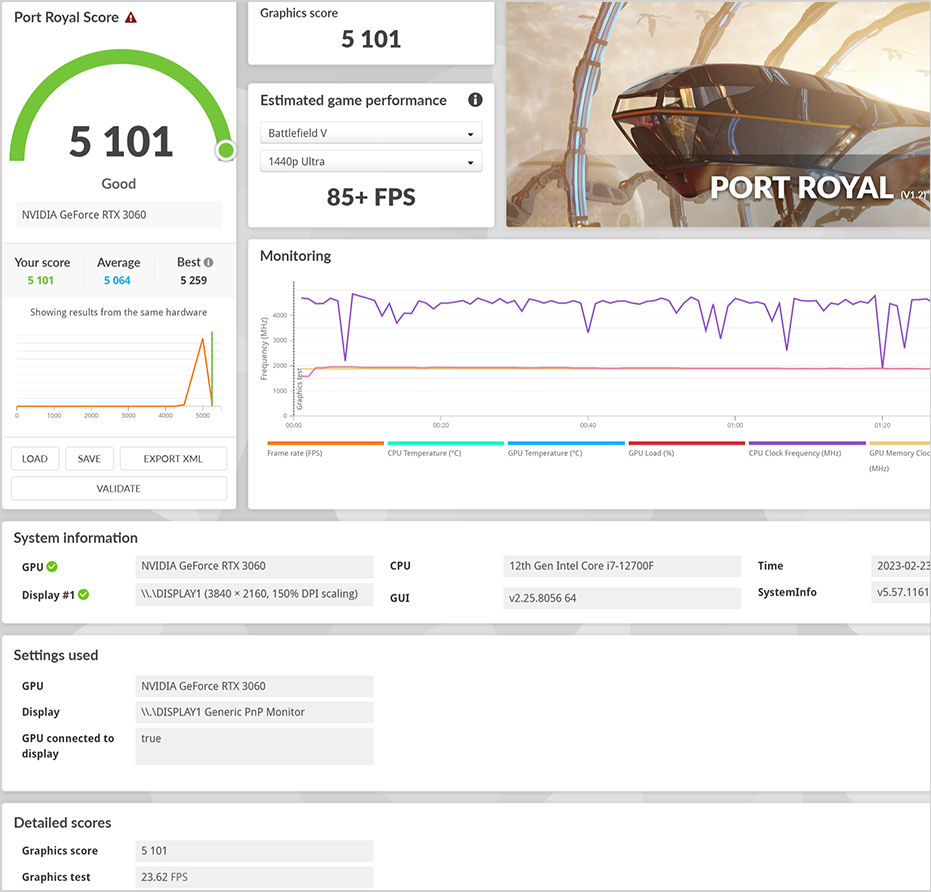Select the red GPU Load legend bar
Screen dimensions: 931x892
(x=686, y=443)
